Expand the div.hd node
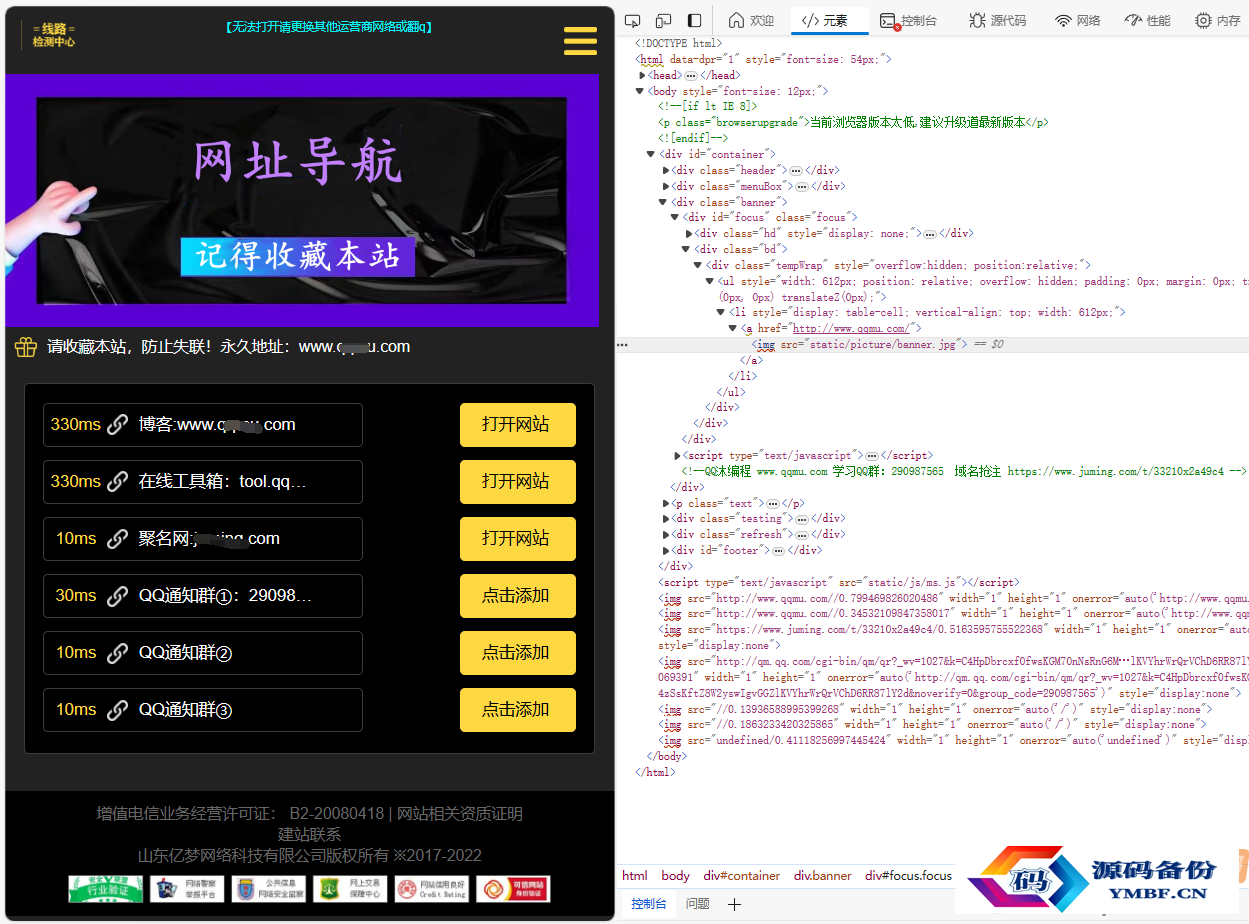 pos(690,233)
